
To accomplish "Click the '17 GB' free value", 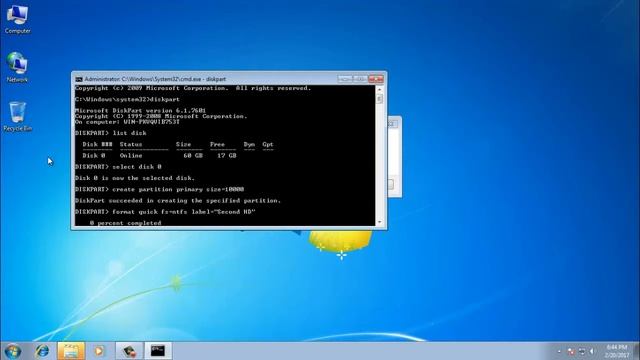I will coord(227,156).
